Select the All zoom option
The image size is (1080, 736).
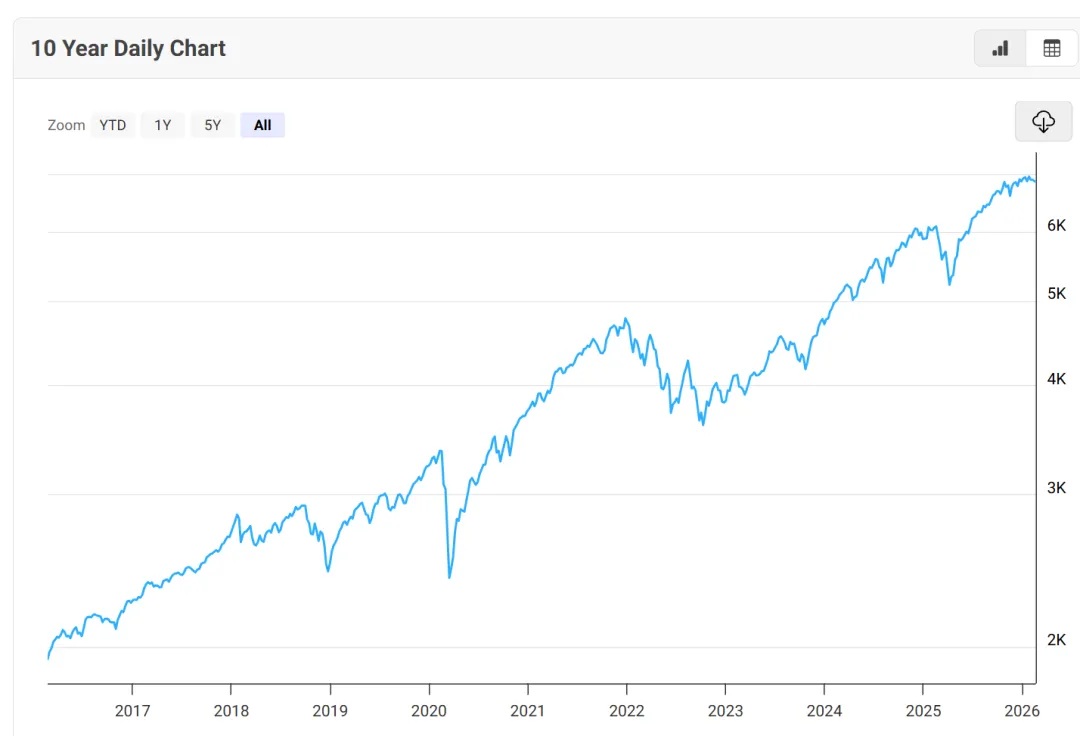coord(262,125)
